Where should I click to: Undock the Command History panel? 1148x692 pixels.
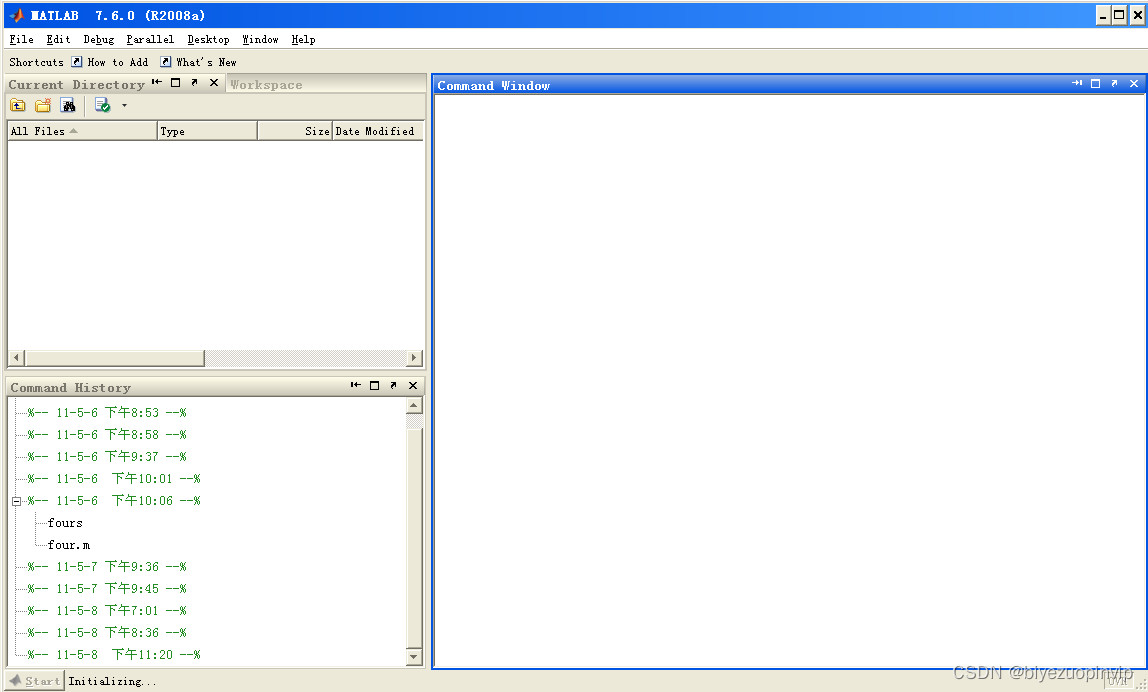point(394,385)
